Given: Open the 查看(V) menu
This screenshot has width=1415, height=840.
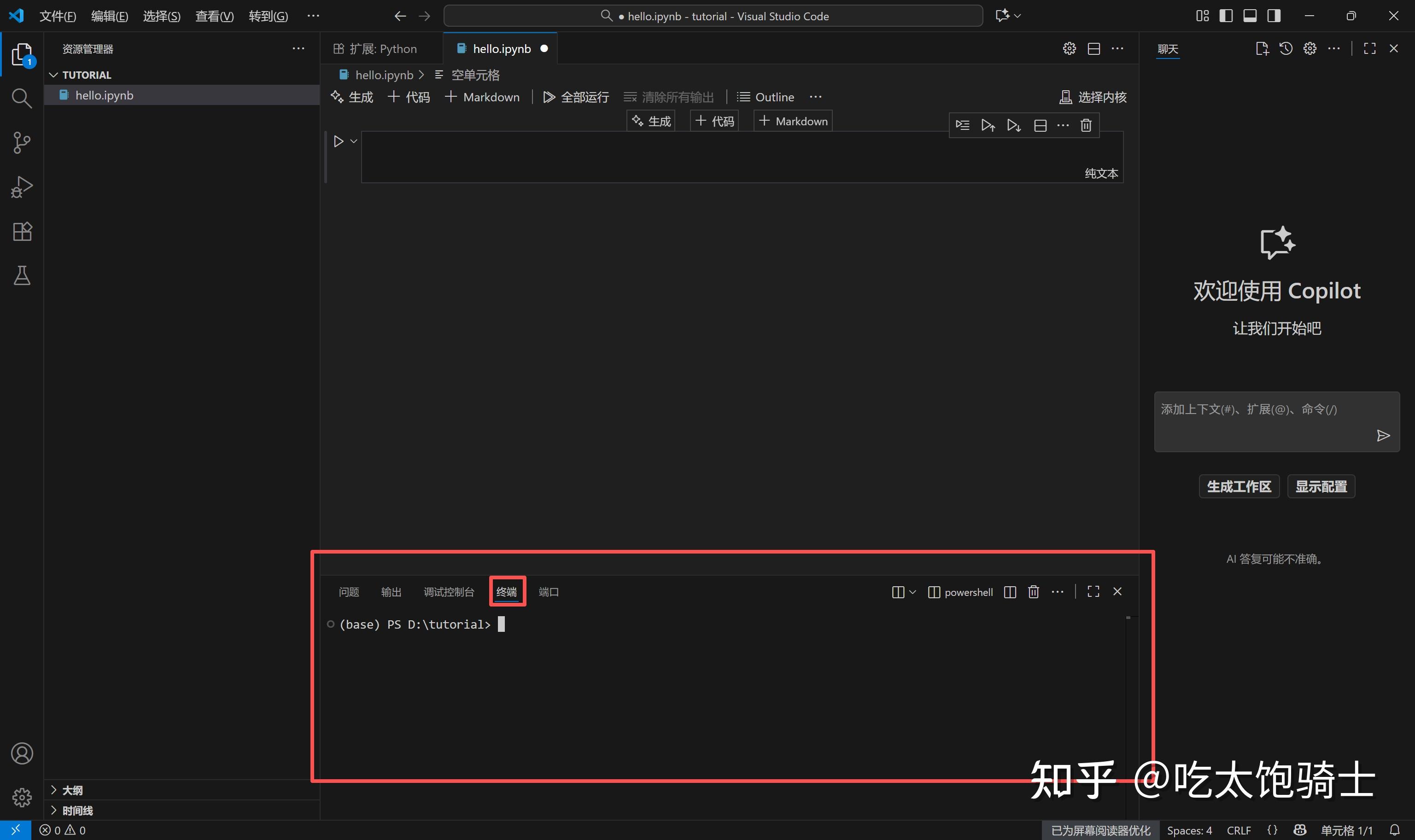Looking at the screenshot, I should 214,16.
